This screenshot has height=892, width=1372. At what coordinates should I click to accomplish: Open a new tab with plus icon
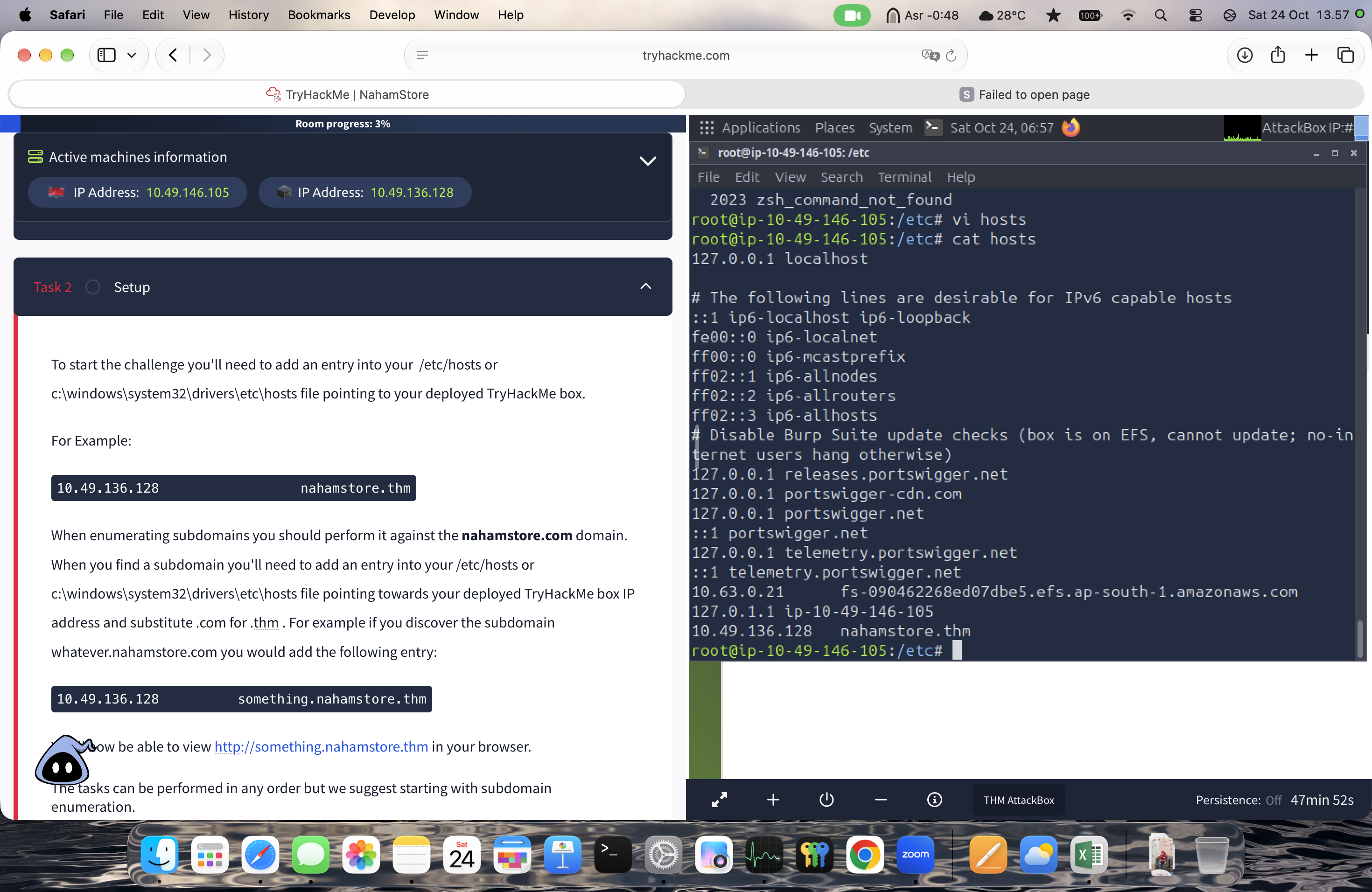click(1311, 56)
